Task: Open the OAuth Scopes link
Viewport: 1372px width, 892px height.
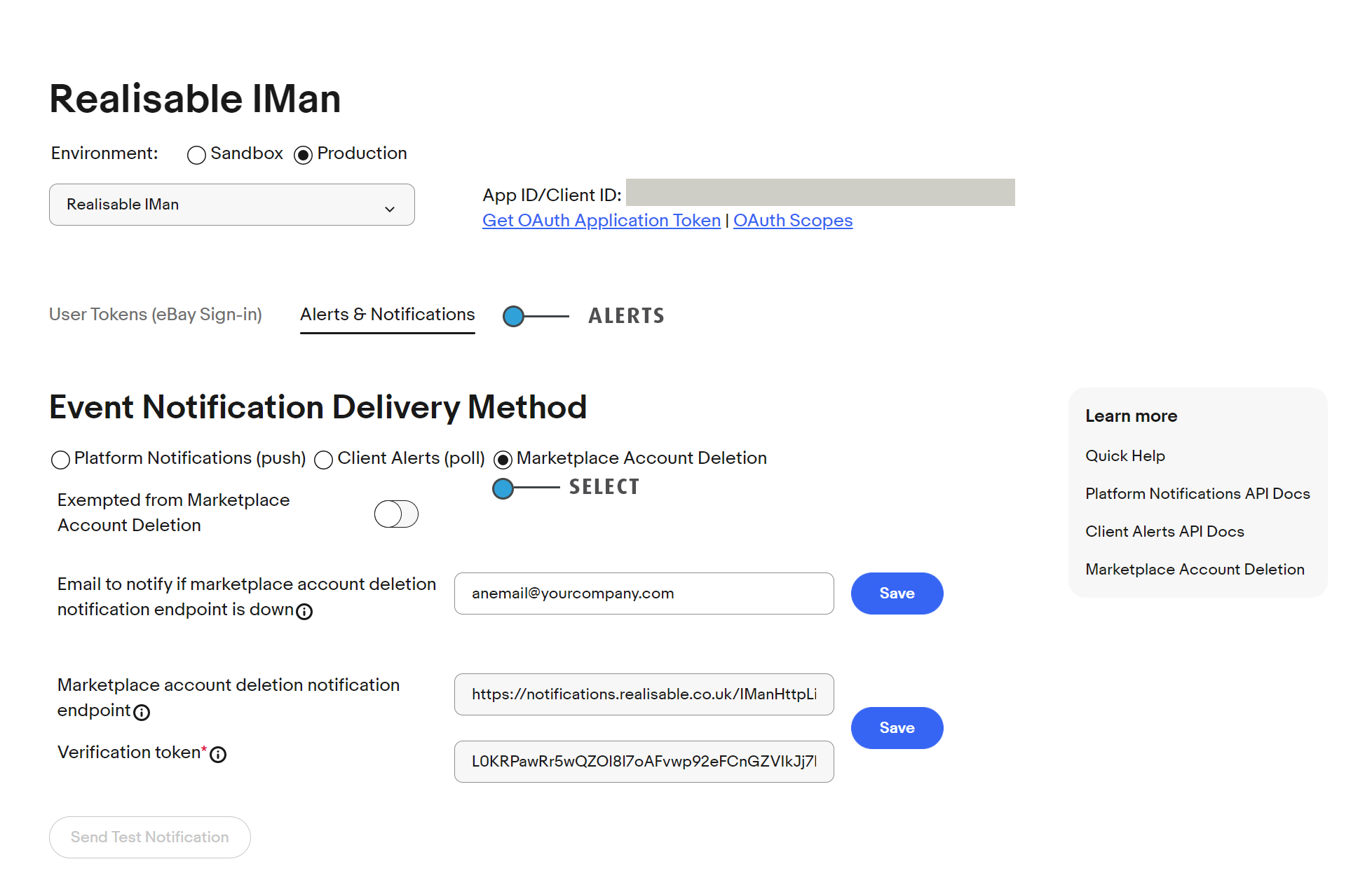Action: click(792, 221)
